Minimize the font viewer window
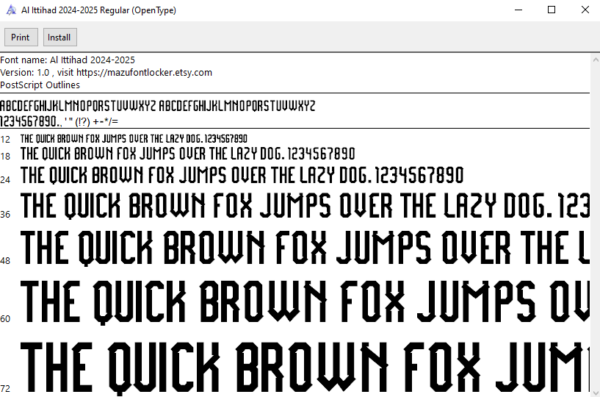Image resolution: width=600 pixels, height=397 pixels. [x=518, y=10]
